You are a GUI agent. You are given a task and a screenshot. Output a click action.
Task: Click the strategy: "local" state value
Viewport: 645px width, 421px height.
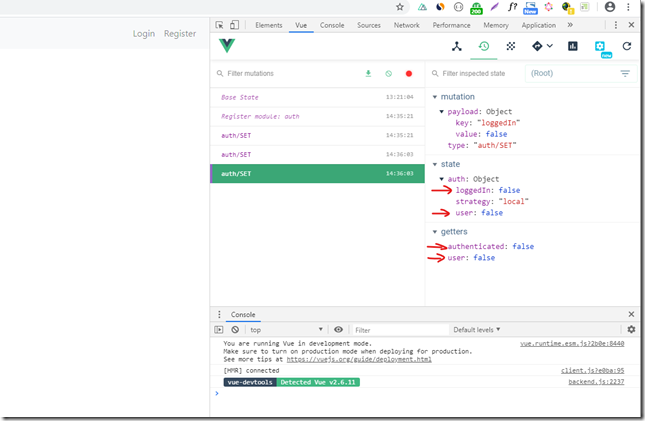click(x=492, y=202)
